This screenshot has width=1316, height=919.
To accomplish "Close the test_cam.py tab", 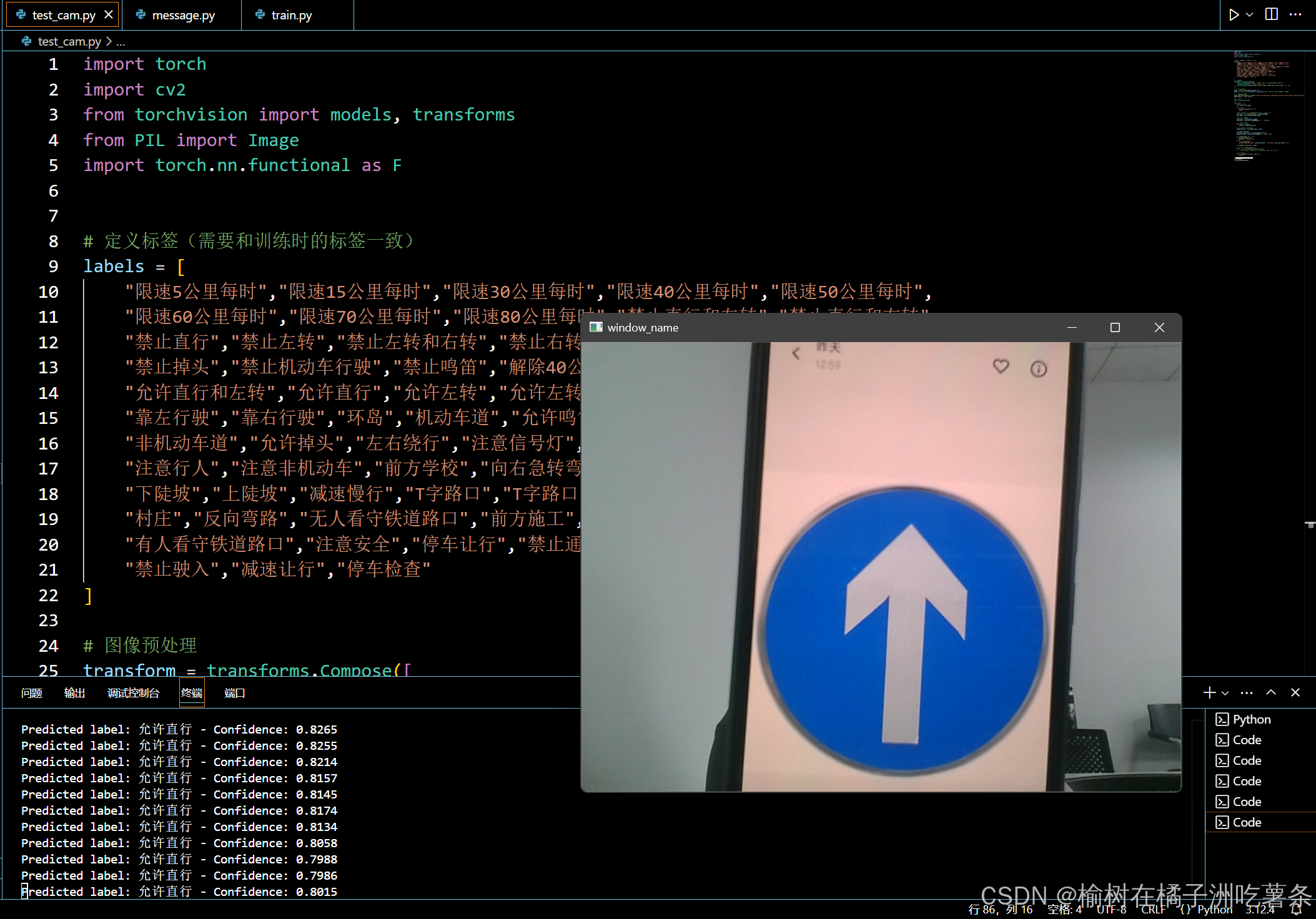I will coord(109,15).
